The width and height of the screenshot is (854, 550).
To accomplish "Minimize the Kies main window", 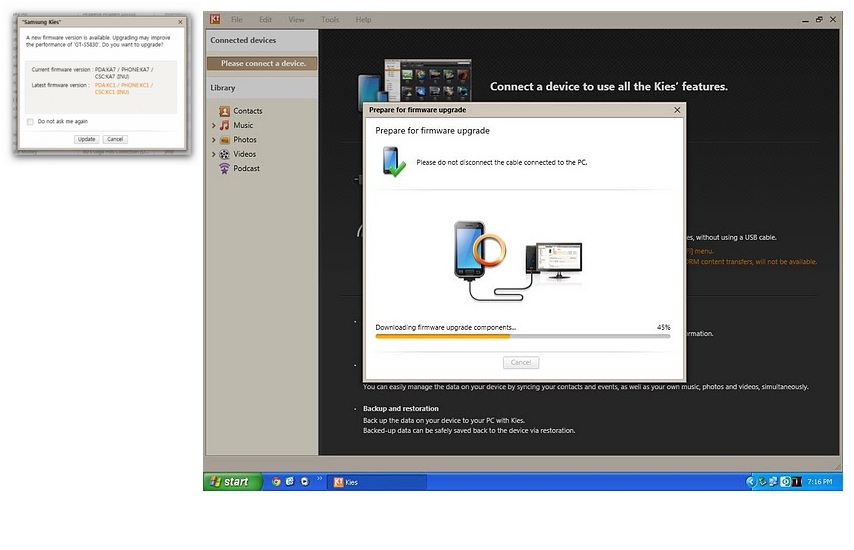I will [x=805, y=20].
